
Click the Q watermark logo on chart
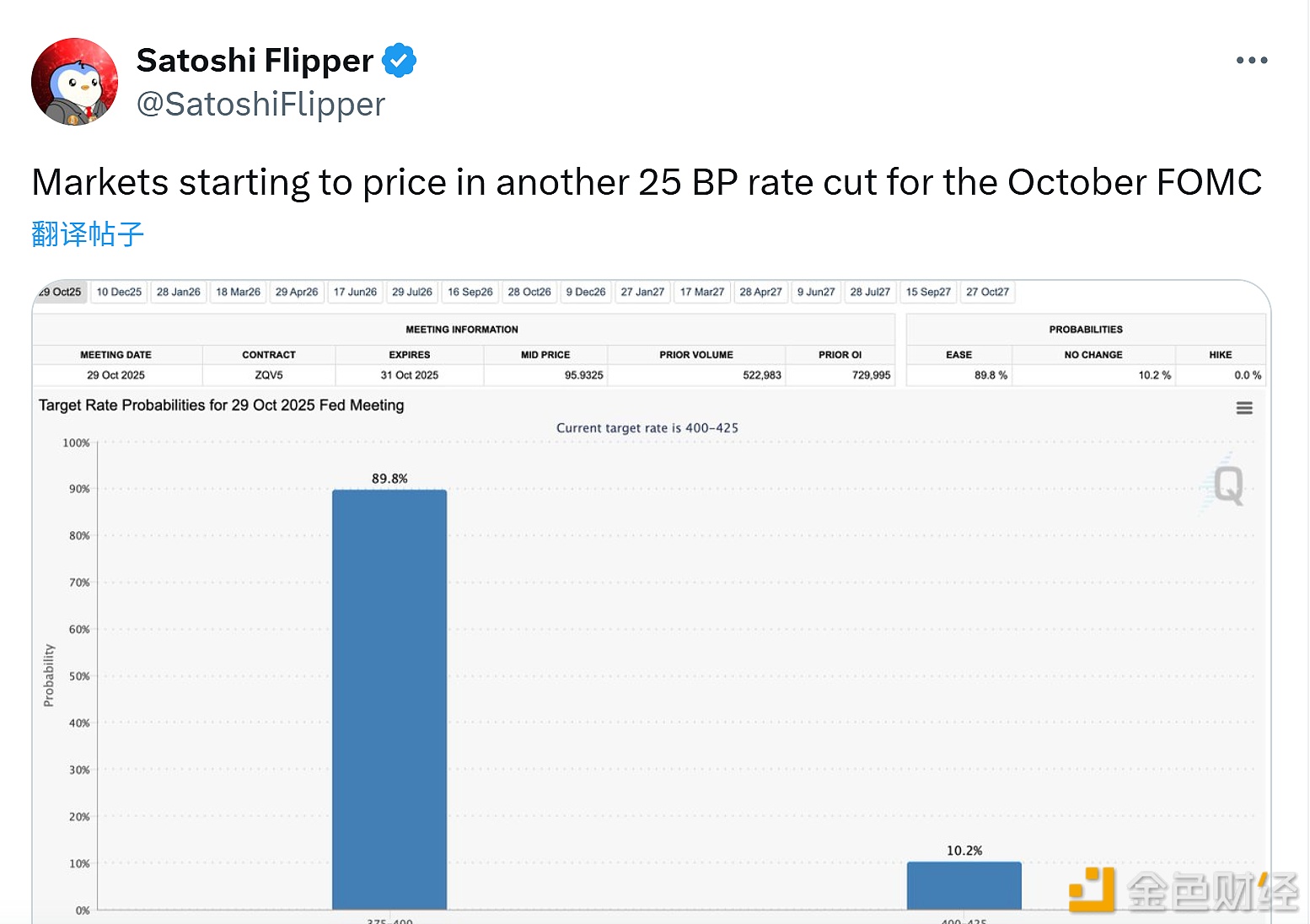point(1227,485)
